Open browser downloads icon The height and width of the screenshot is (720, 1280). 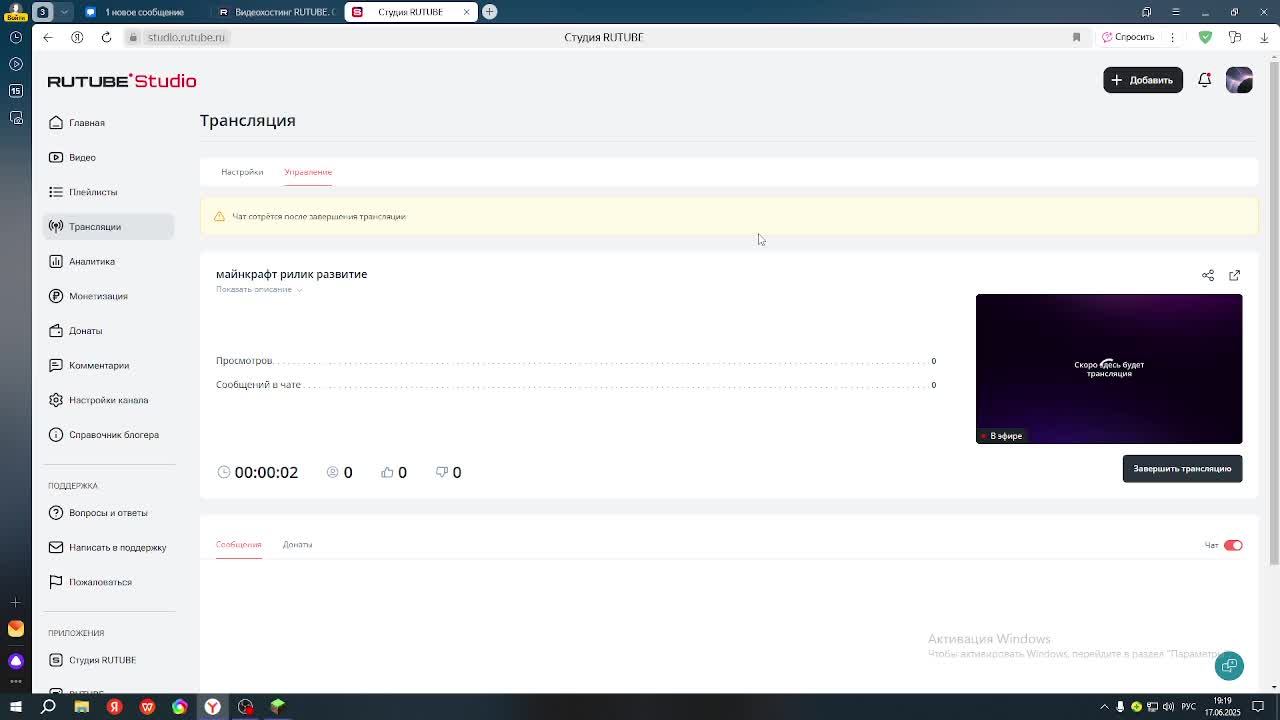coord(1264,37)
